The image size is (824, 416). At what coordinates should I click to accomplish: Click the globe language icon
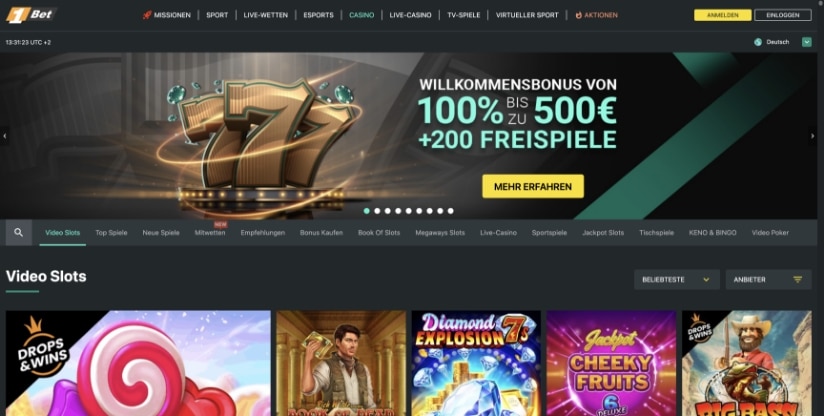click(x=758, y=42)
